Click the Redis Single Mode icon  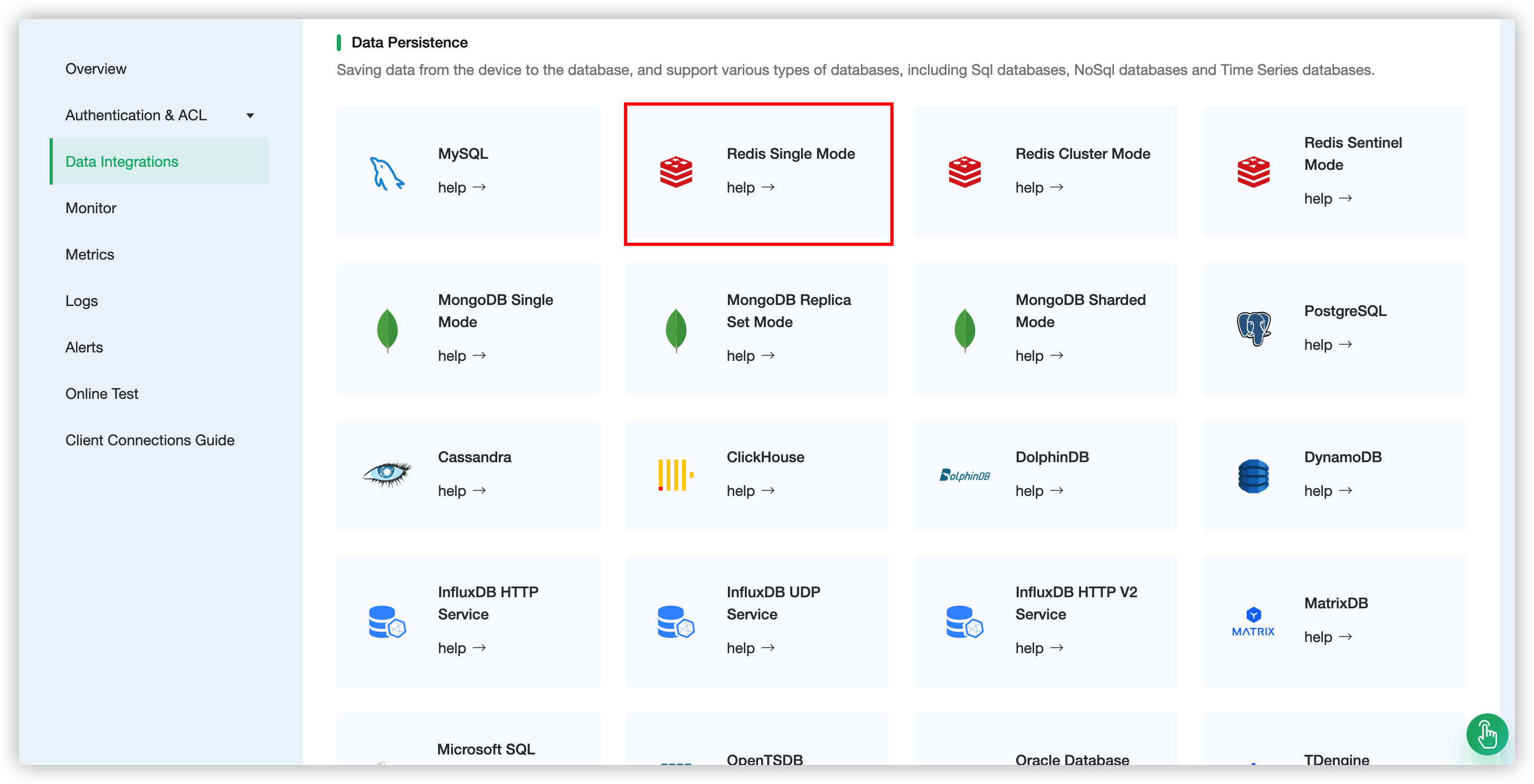click(x=676, y=172)
